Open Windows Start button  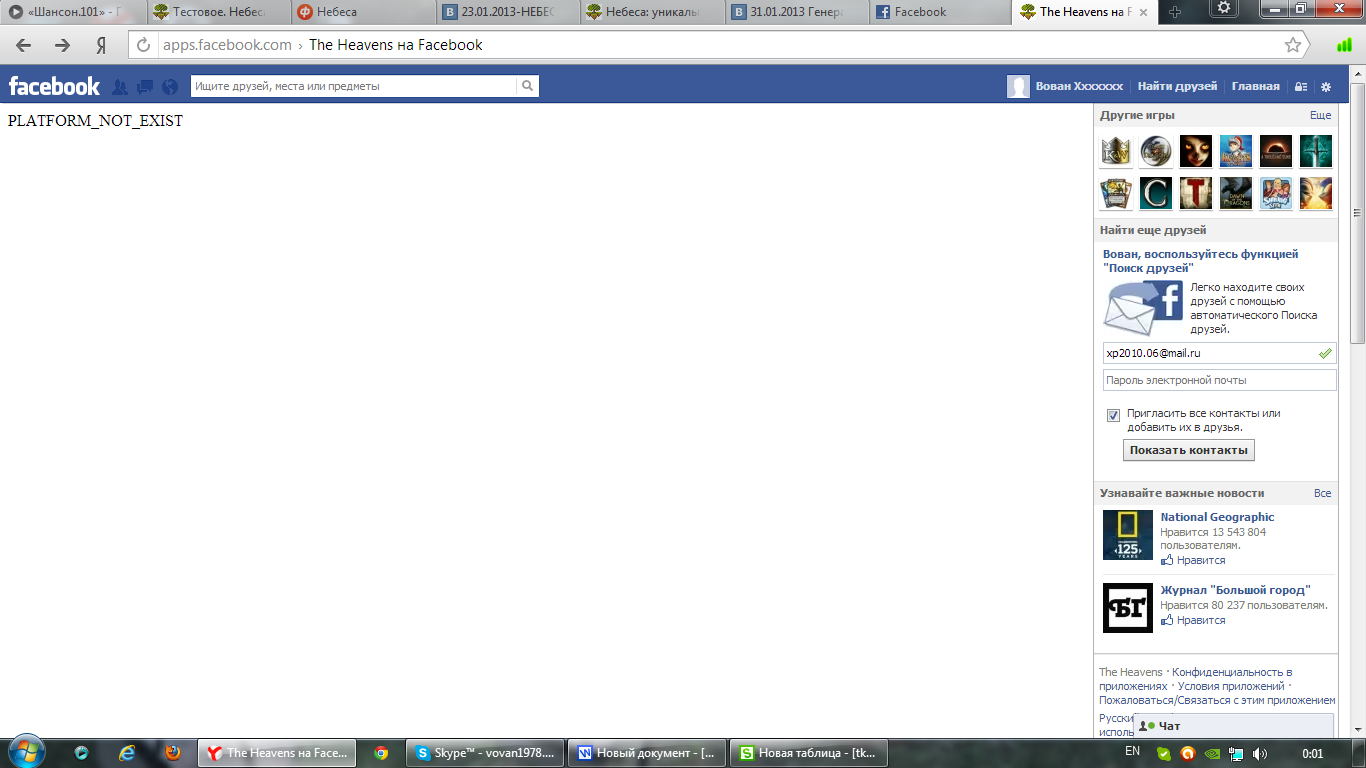(25, 749)
